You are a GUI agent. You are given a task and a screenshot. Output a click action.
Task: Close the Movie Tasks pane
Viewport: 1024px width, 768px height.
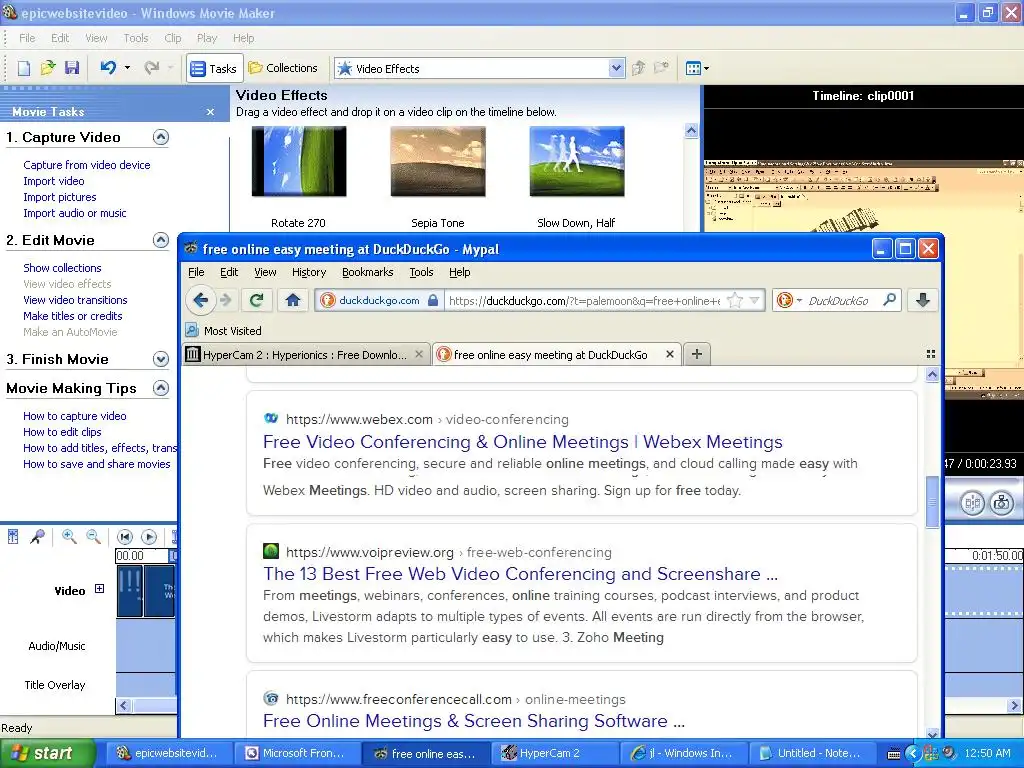tap(210, 112)
